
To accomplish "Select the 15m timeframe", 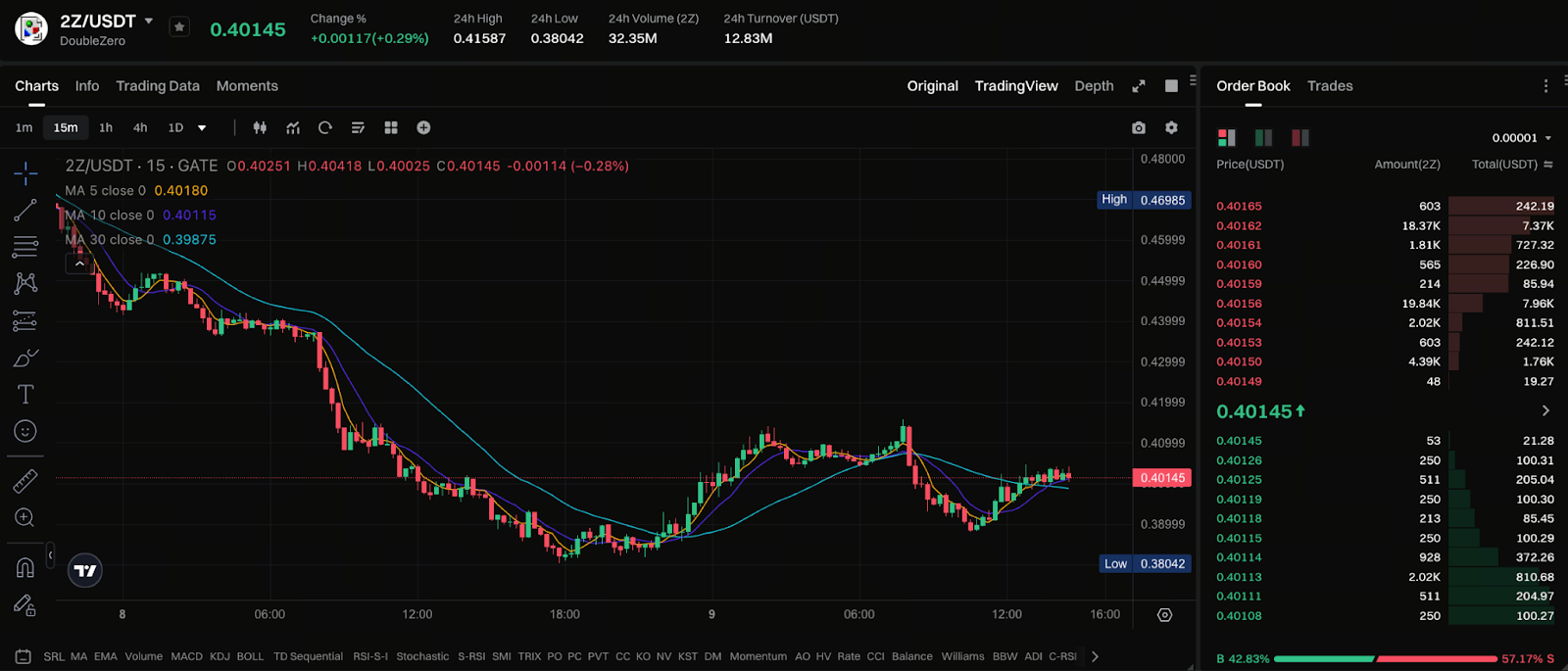I will tap(66, 127).
